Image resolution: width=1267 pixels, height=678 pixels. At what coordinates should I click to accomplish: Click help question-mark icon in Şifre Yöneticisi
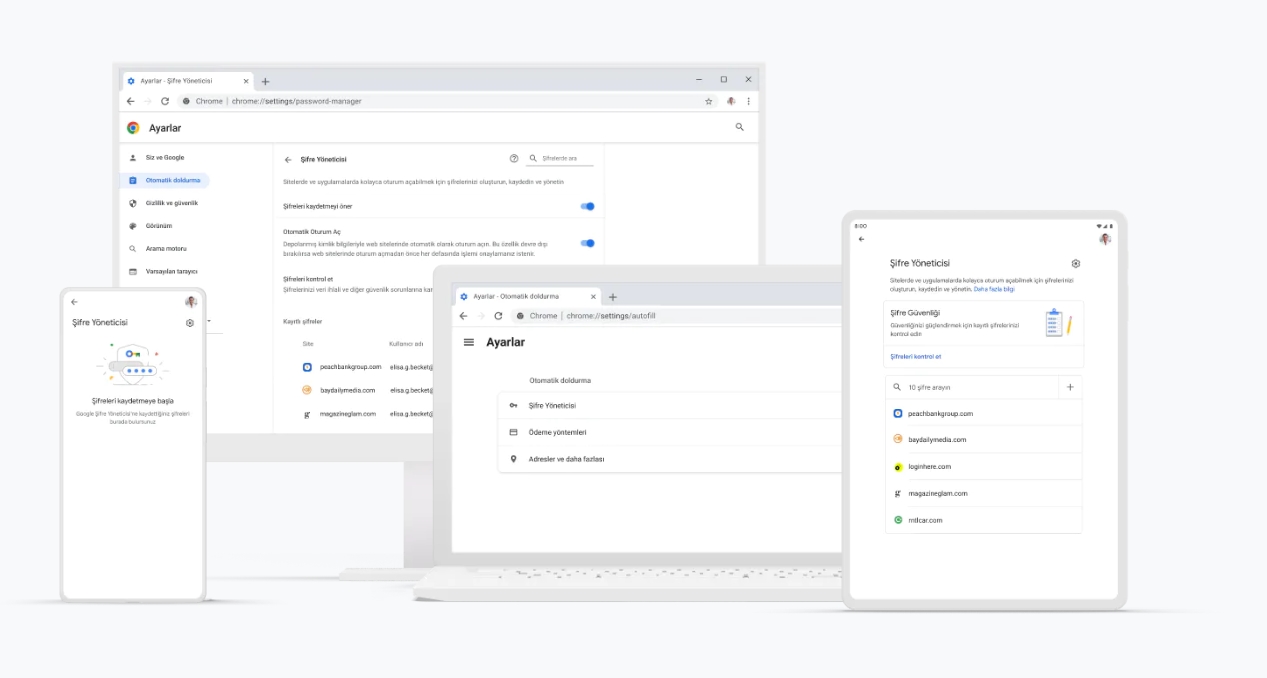coord(514,158)
